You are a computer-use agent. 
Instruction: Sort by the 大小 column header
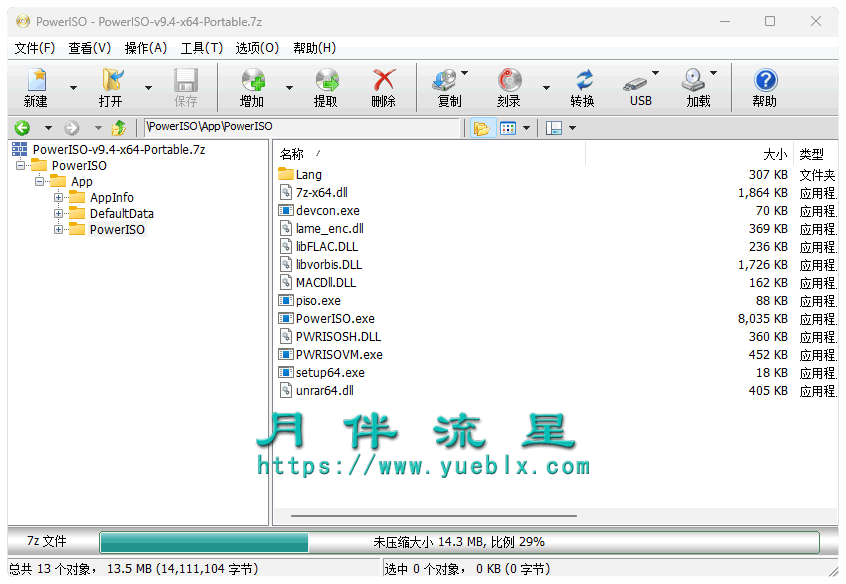click(690, 154)
